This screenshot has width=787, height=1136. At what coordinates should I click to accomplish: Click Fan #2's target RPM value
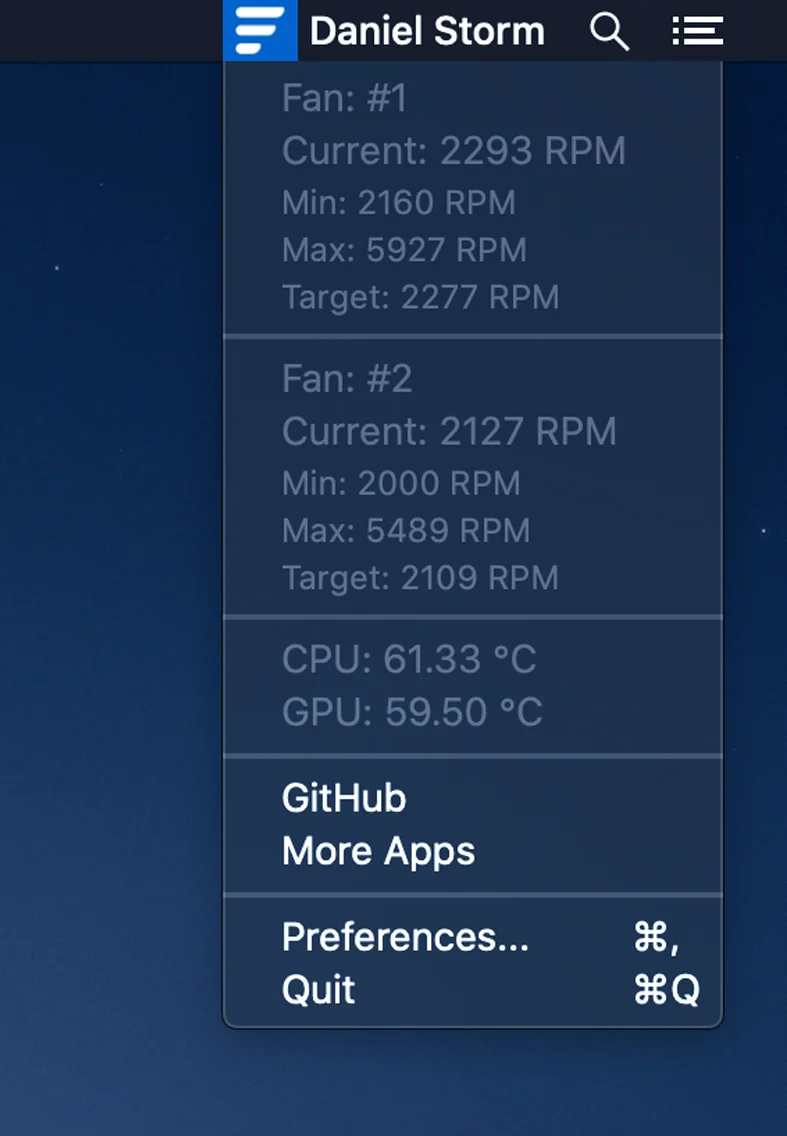[x=419, y=578]
